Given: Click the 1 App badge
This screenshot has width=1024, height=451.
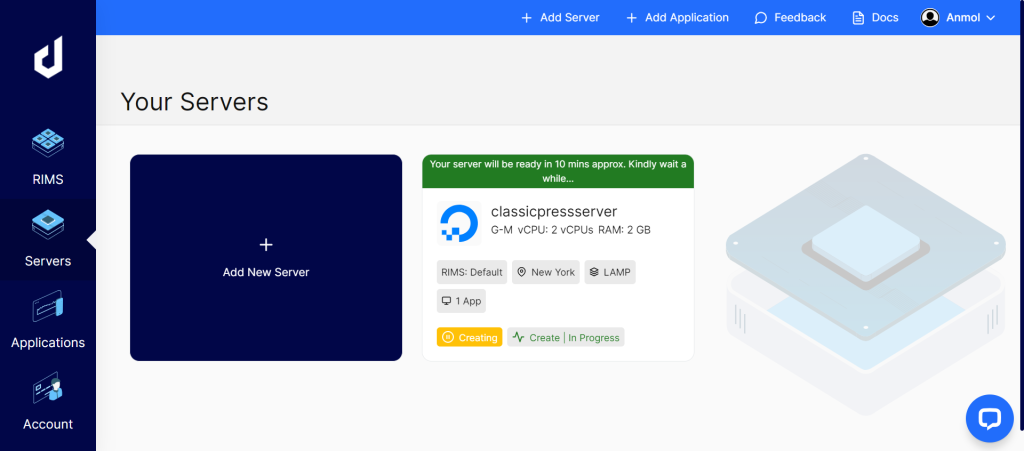Looking at the screenshot, I should coord(461,301).
